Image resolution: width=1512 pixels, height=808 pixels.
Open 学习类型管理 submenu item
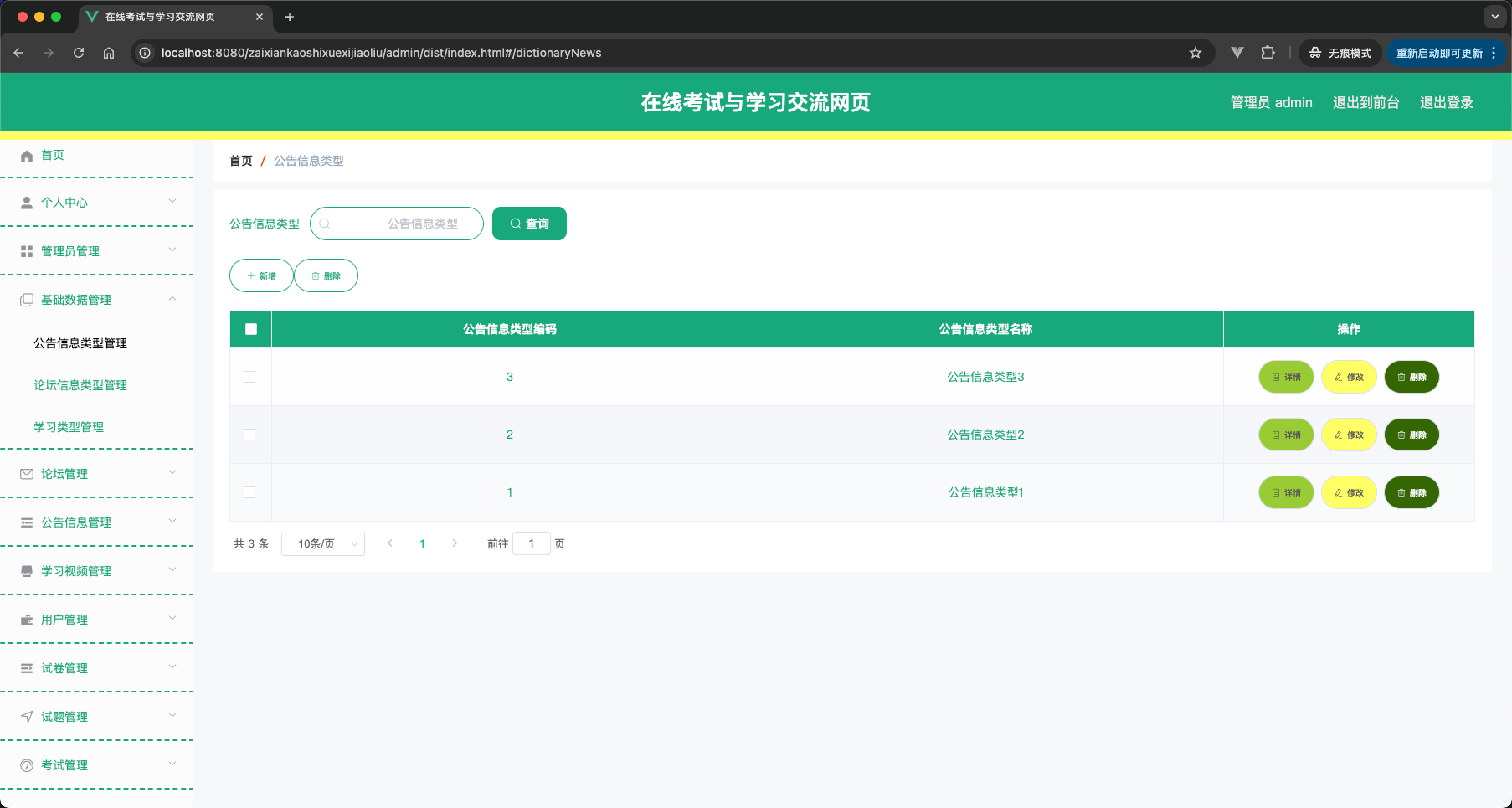(69, 427)
